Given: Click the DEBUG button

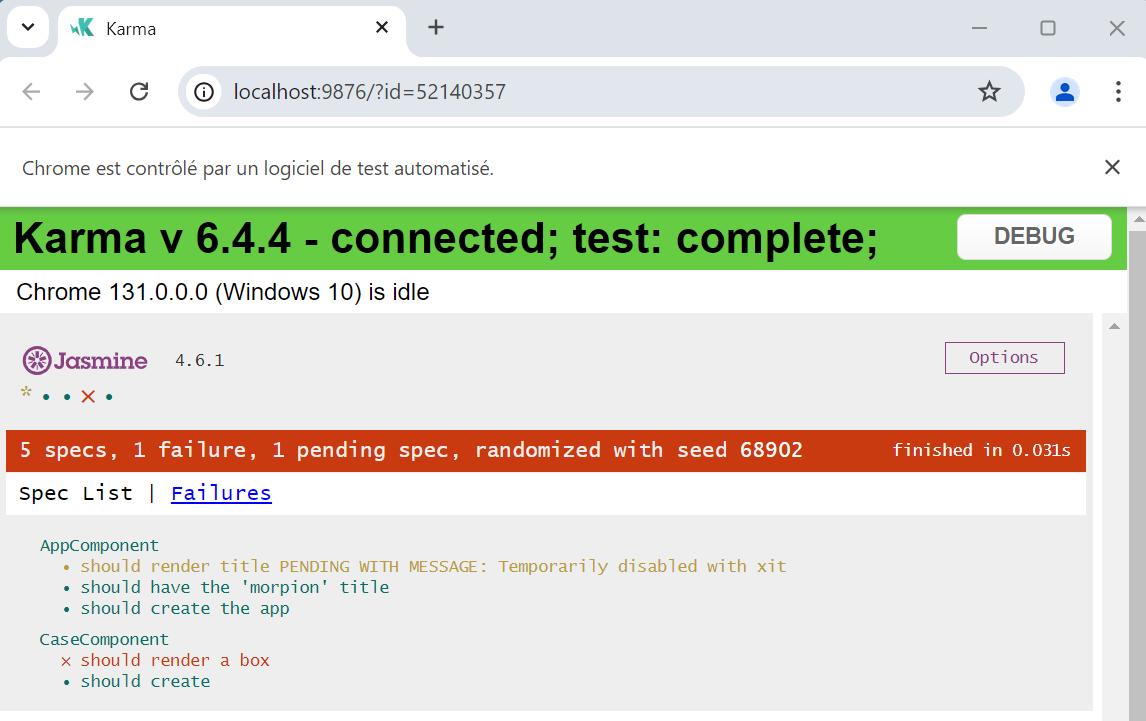Looking at the screenshot, I should point(1034,236).
